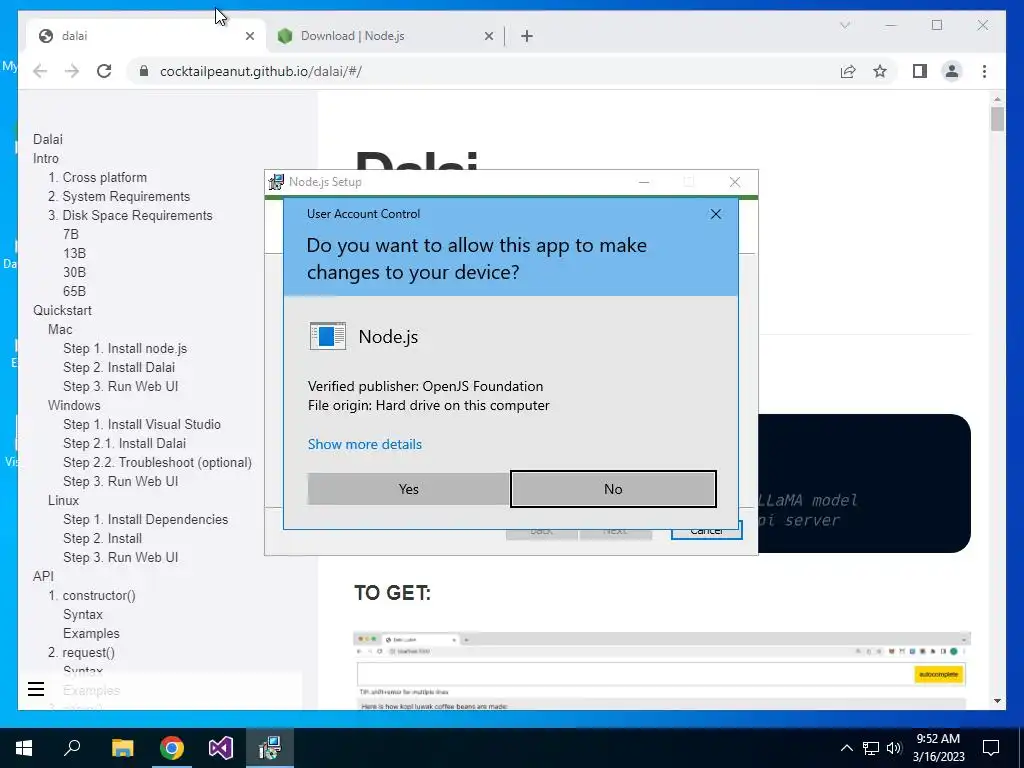Open Mac quickstart entry
Image resolution: width=1024 pixels, height=768 pixels.
pyautogui.click(x=60, y=329)
